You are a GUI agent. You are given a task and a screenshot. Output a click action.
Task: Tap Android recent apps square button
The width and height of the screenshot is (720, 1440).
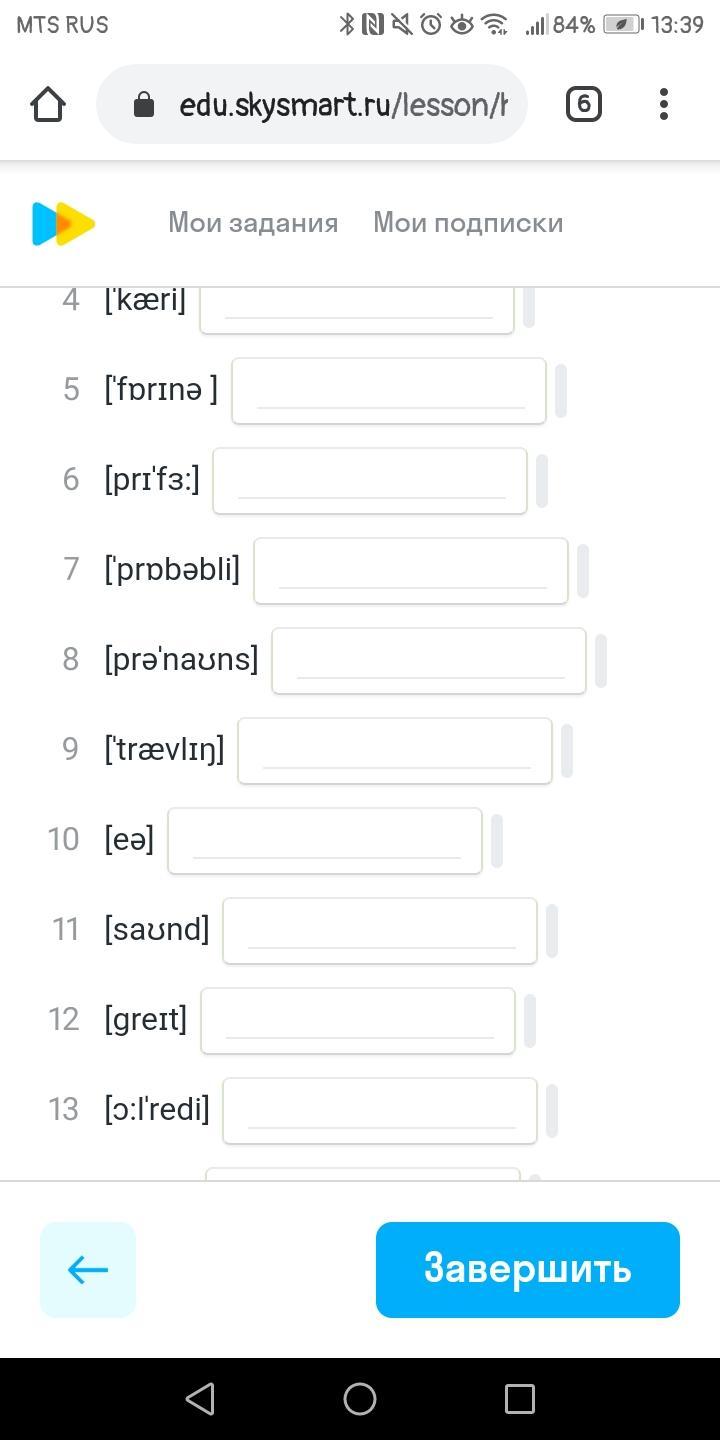[519, 1398]
